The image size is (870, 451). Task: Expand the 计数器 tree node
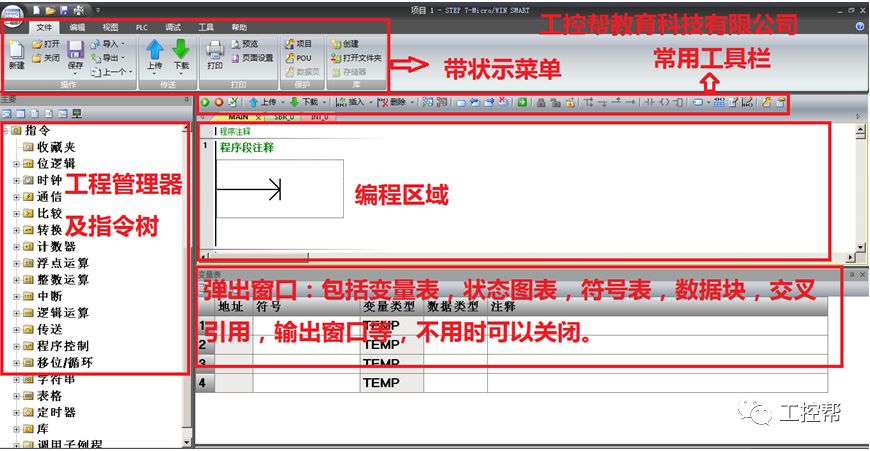16,246
